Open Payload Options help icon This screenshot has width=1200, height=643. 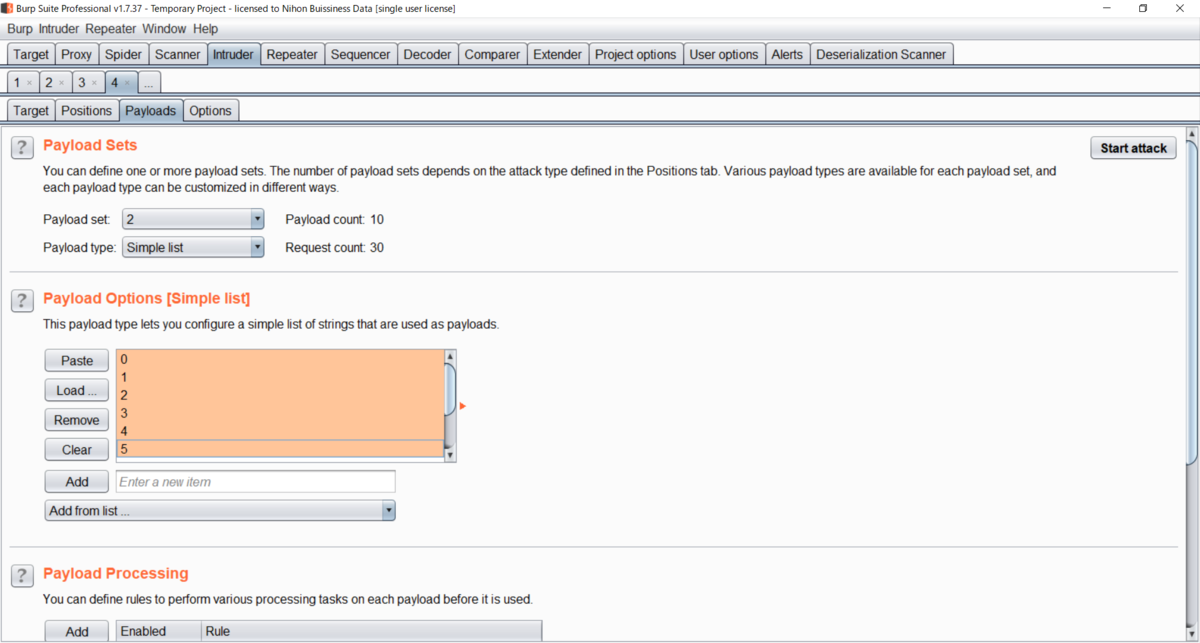(22, 301)
